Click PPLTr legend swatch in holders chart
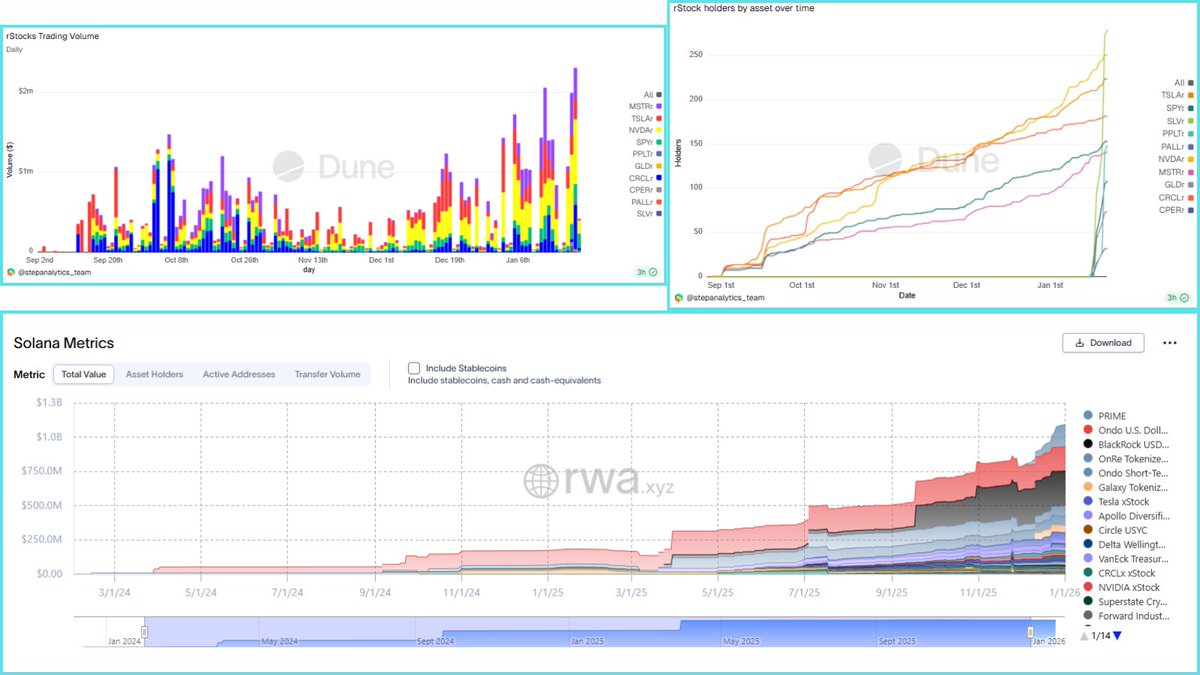 click(x=1192, y=134)
